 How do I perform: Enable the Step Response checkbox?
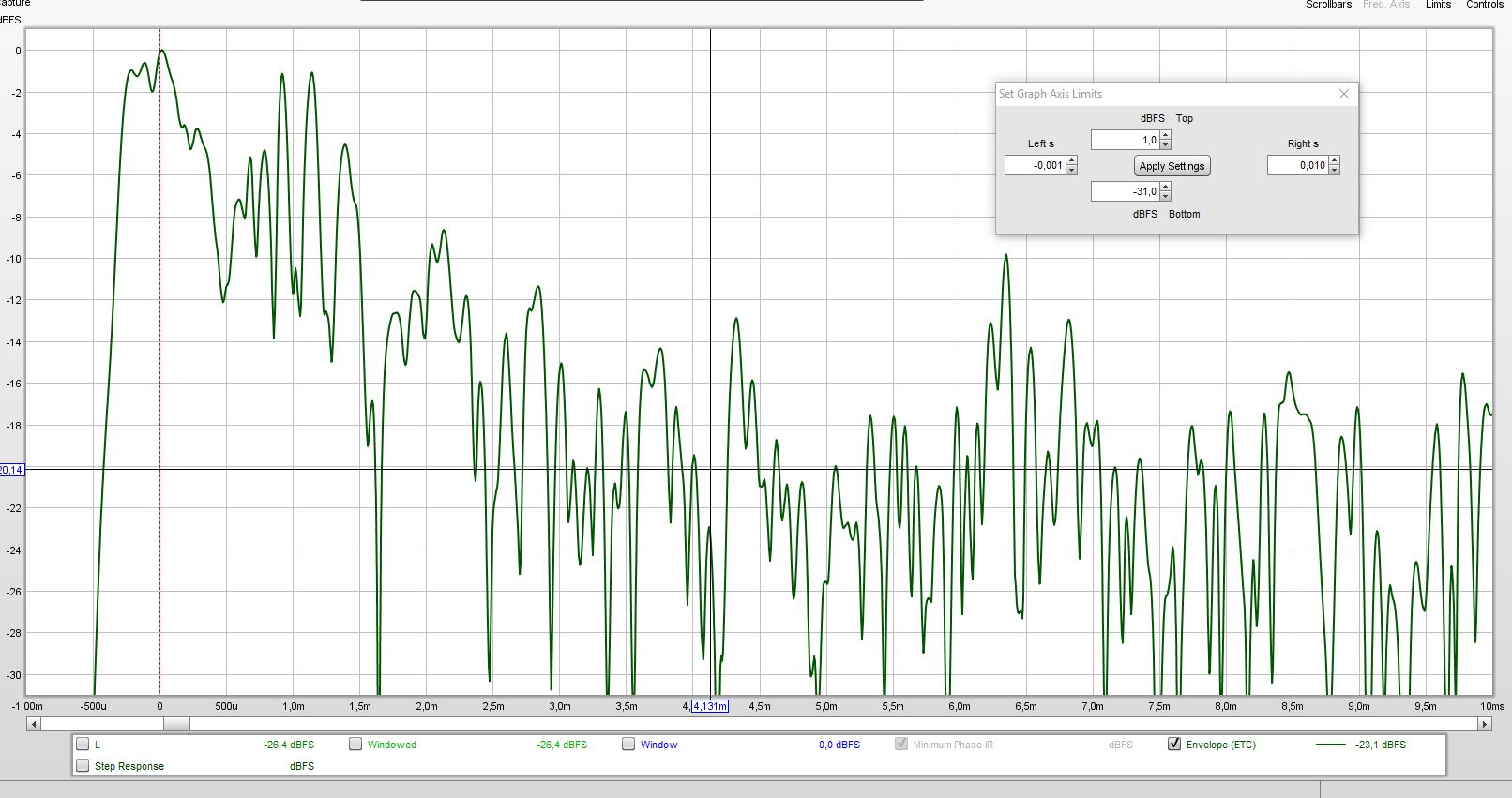click(83, 766)
